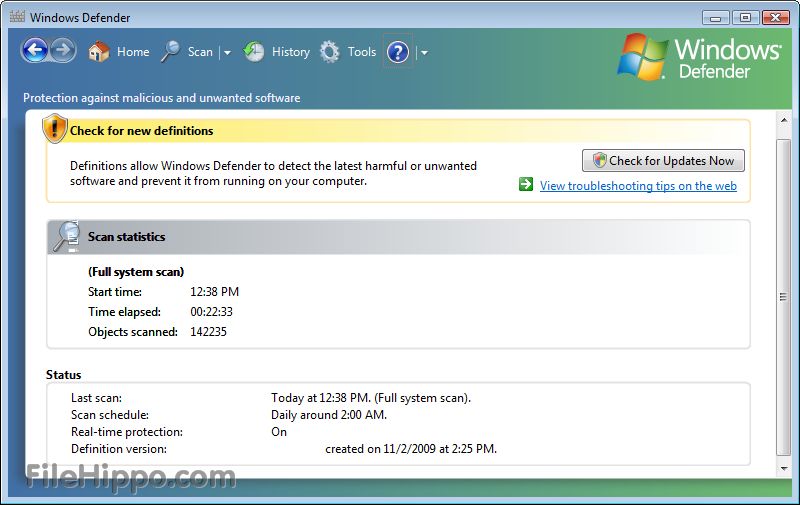
Task: Close the Windows Defender window
Action: (x=776, y=18)
